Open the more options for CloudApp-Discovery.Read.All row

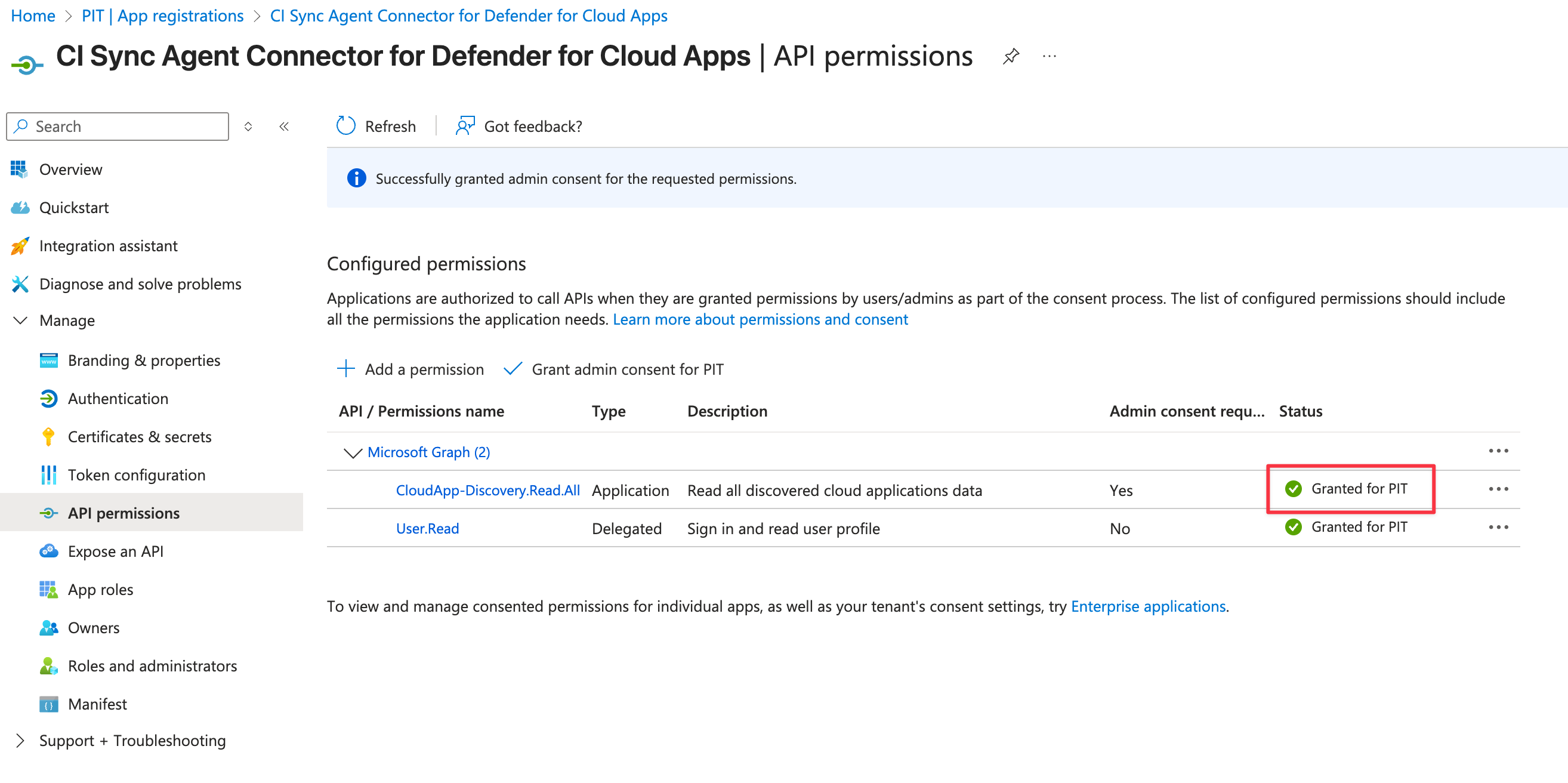(x=1498, y=489)
